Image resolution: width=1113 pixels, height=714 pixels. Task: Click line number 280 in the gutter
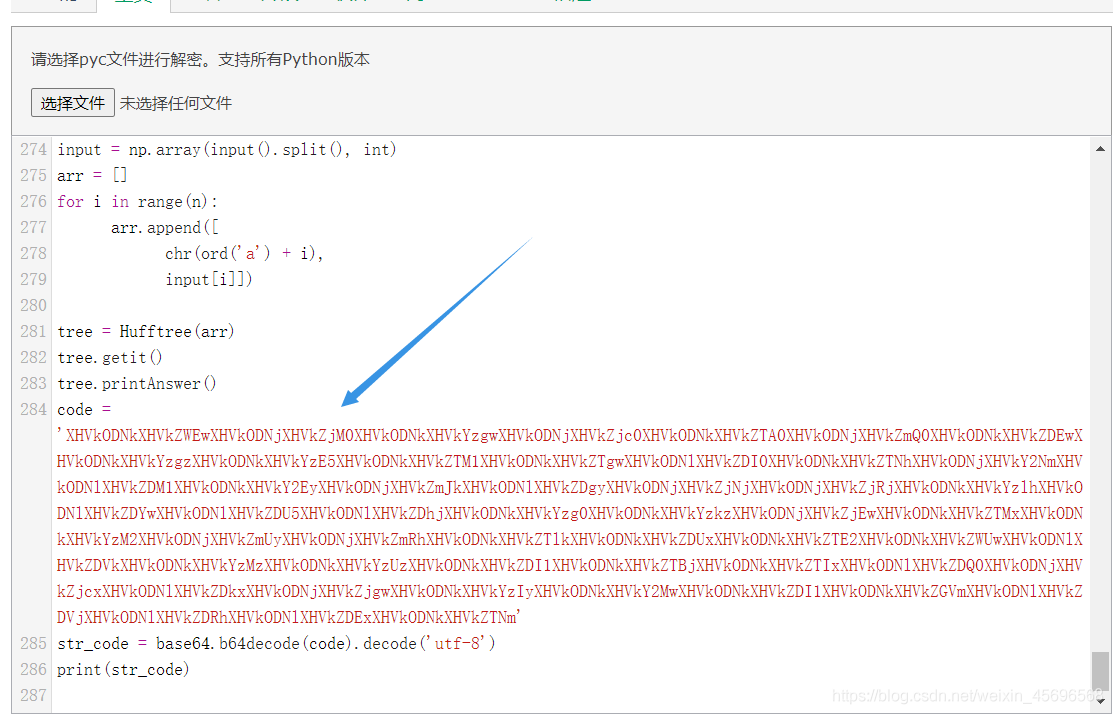[x=33, y=306]
